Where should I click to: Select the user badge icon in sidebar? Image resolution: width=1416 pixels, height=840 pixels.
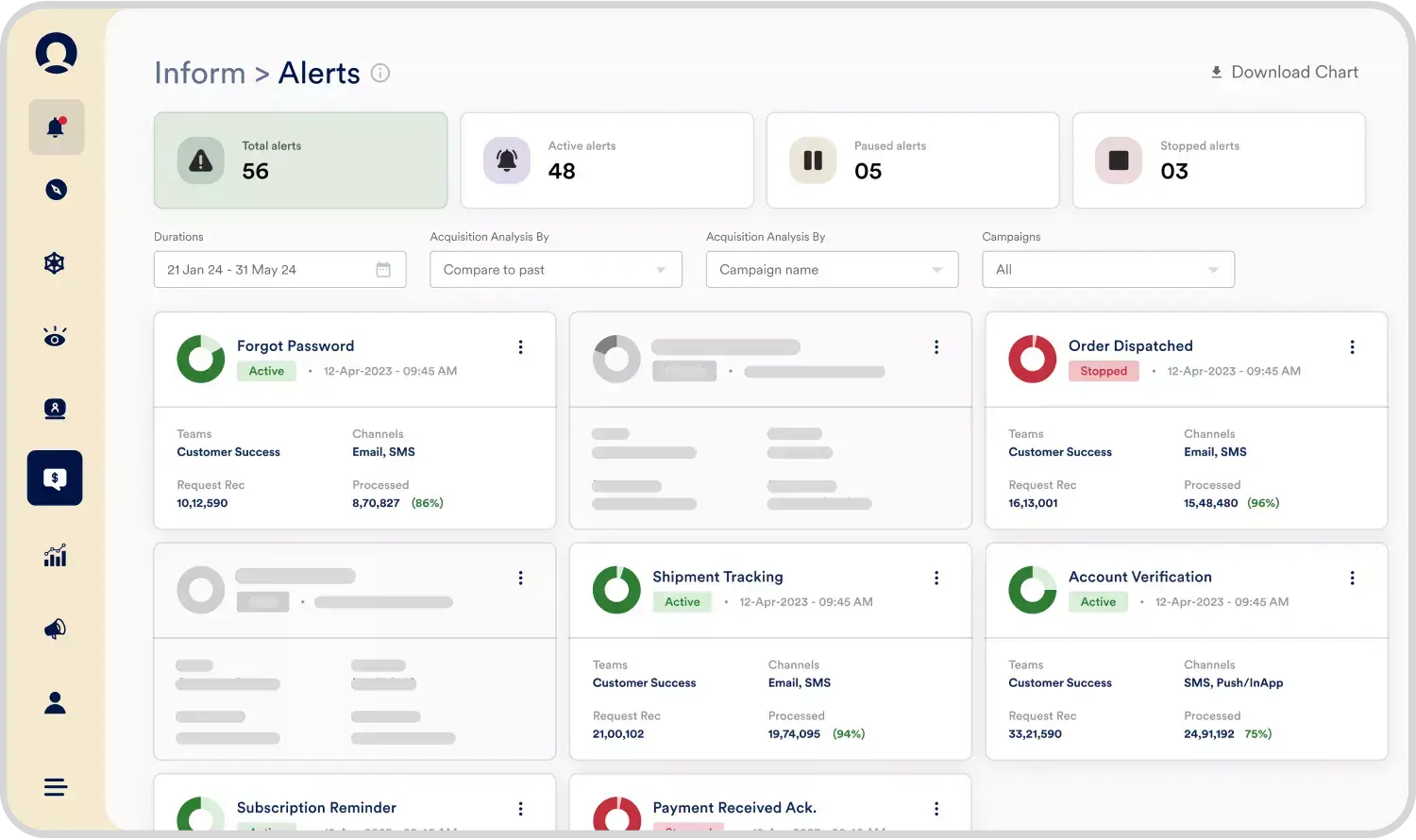click(x=55, y=409)
